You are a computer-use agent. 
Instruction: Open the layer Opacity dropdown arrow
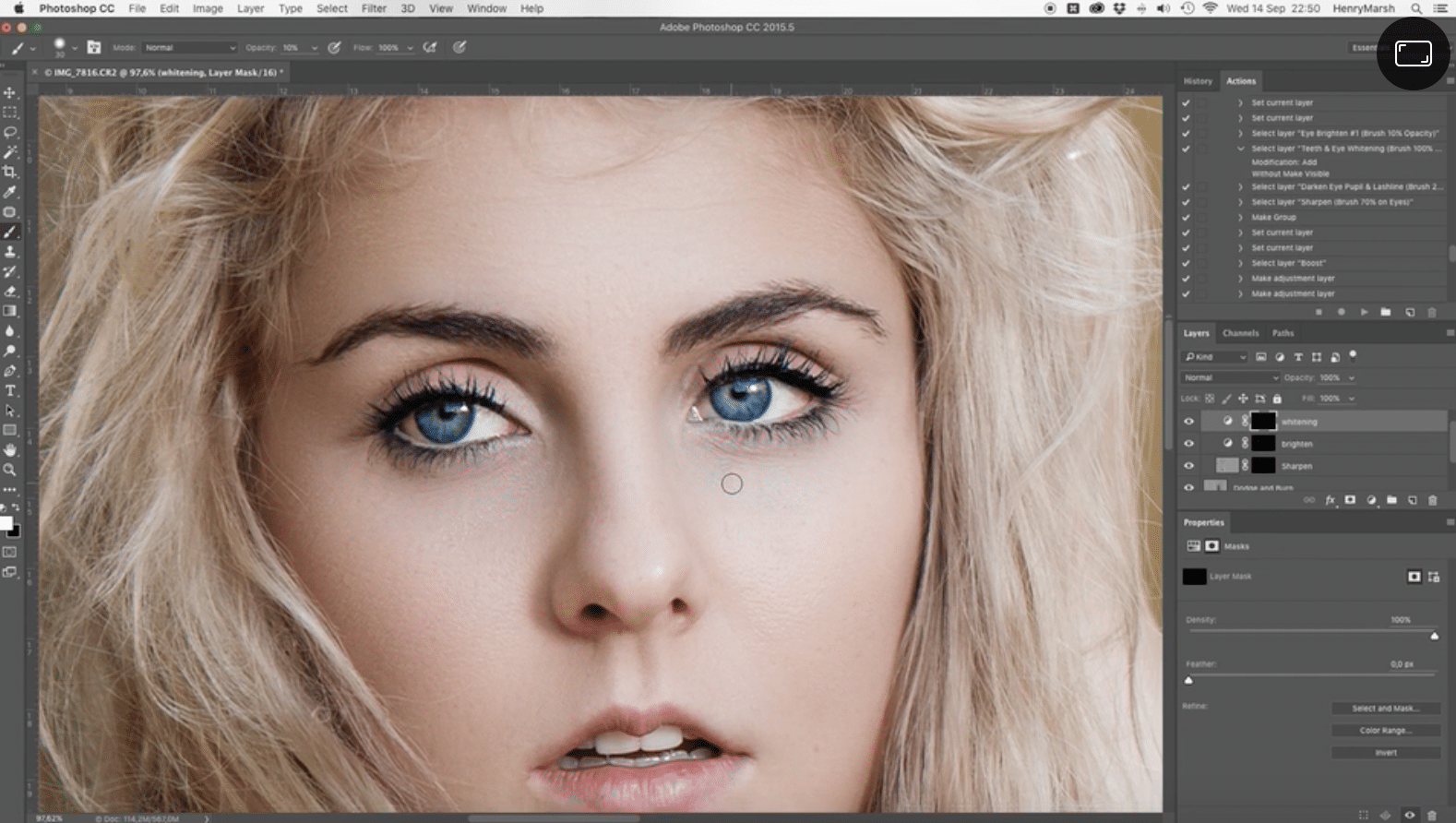pyautogui.click(x=1352, y=377)
